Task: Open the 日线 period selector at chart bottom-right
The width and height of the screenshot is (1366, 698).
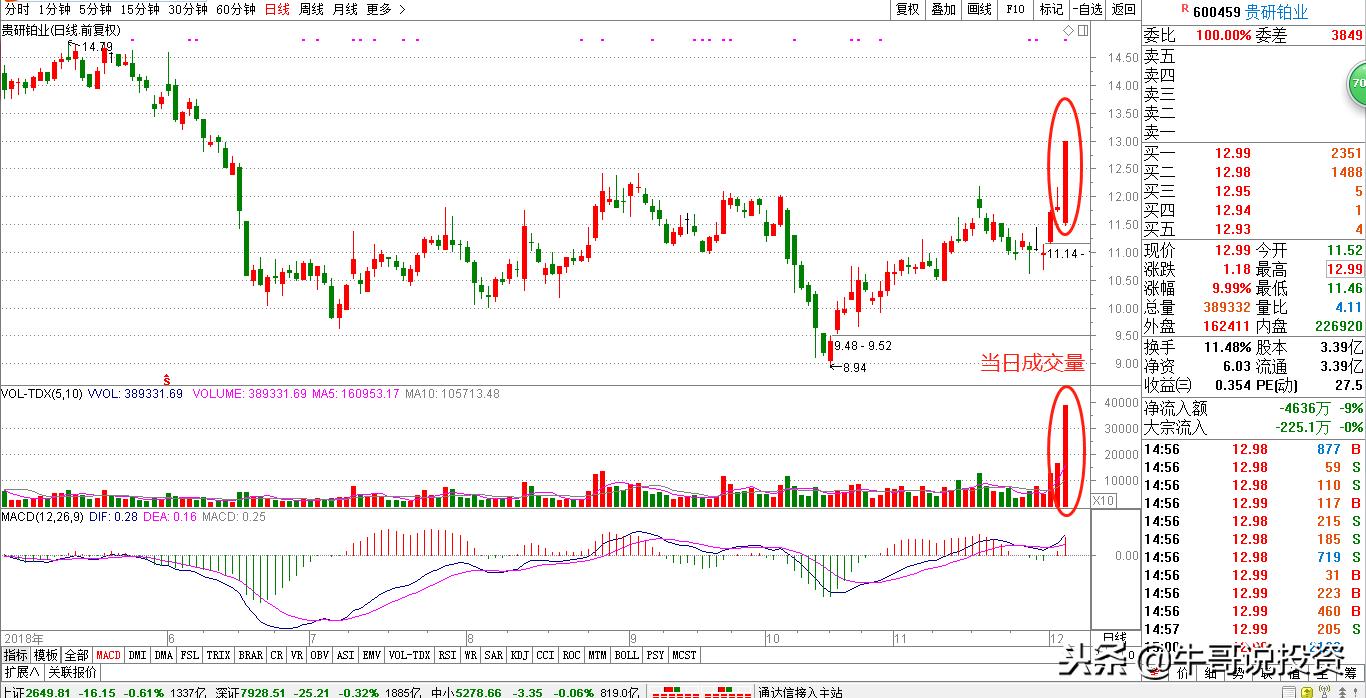Action: [1114, 637]
